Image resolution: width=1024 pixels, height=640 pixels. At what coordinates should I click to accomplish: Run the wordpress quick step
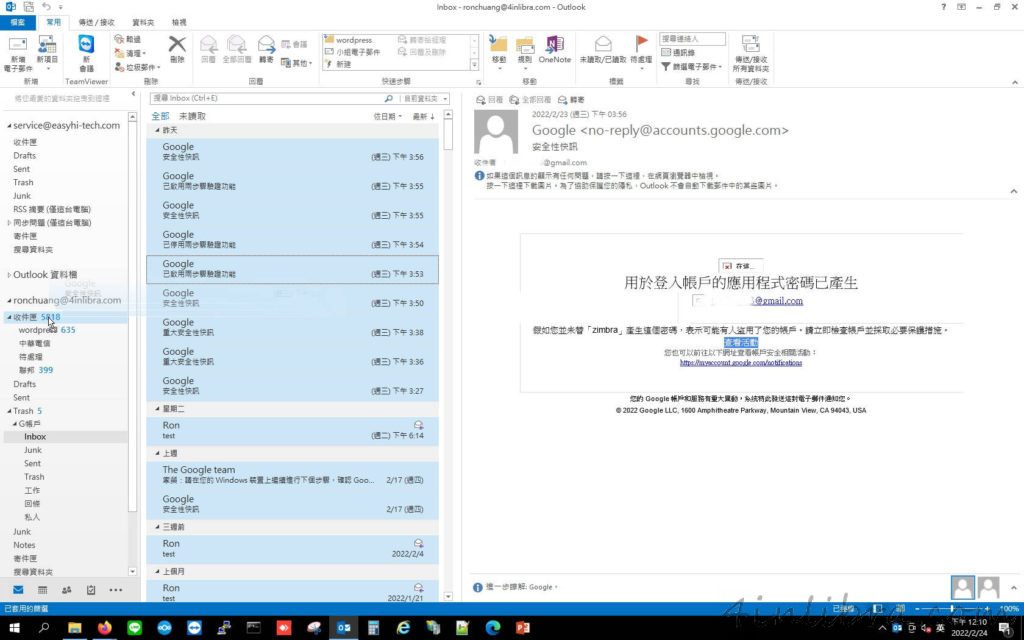tap(349, 40)
